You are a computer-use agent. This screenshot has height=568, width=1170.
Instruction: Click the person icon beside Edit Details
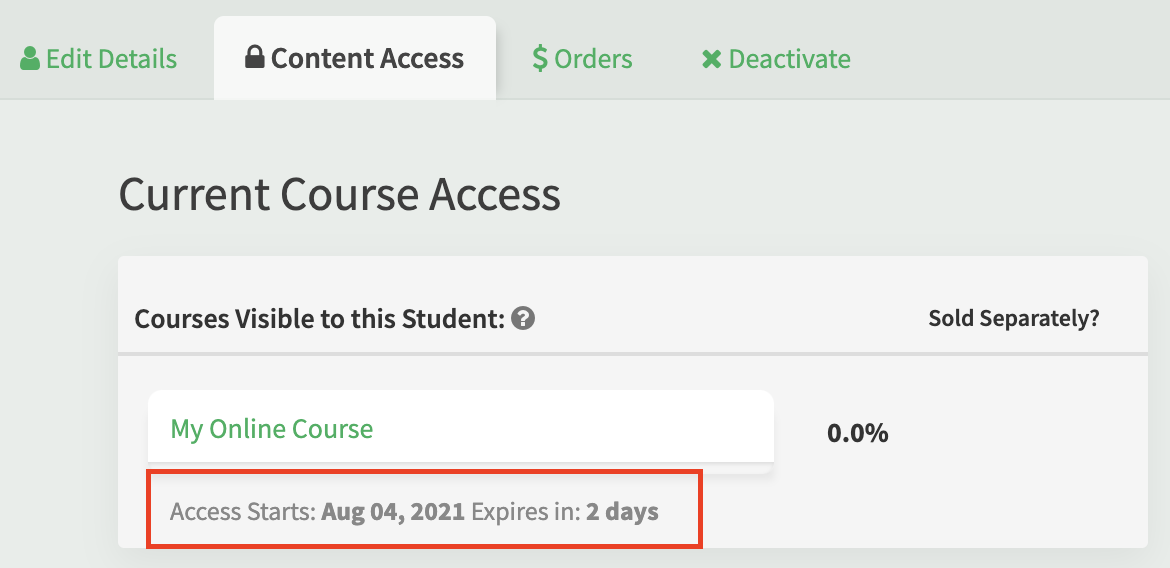click(x=30, y=58)
